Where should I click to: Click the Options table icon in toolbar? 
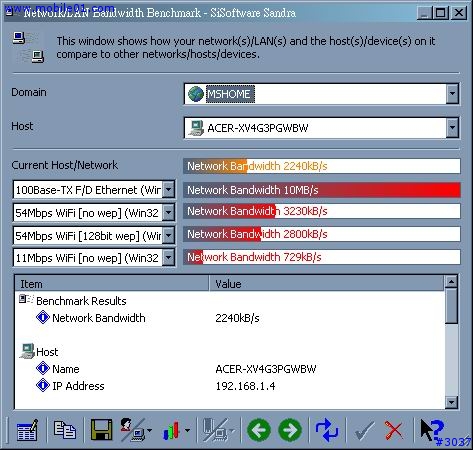[27, 430]
